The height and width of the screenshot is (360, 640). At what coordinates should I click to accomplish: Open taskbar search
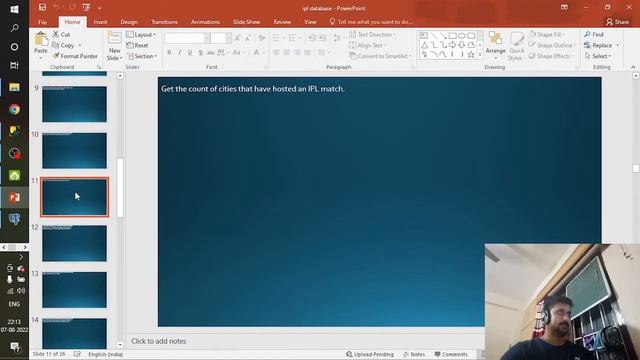14,28
